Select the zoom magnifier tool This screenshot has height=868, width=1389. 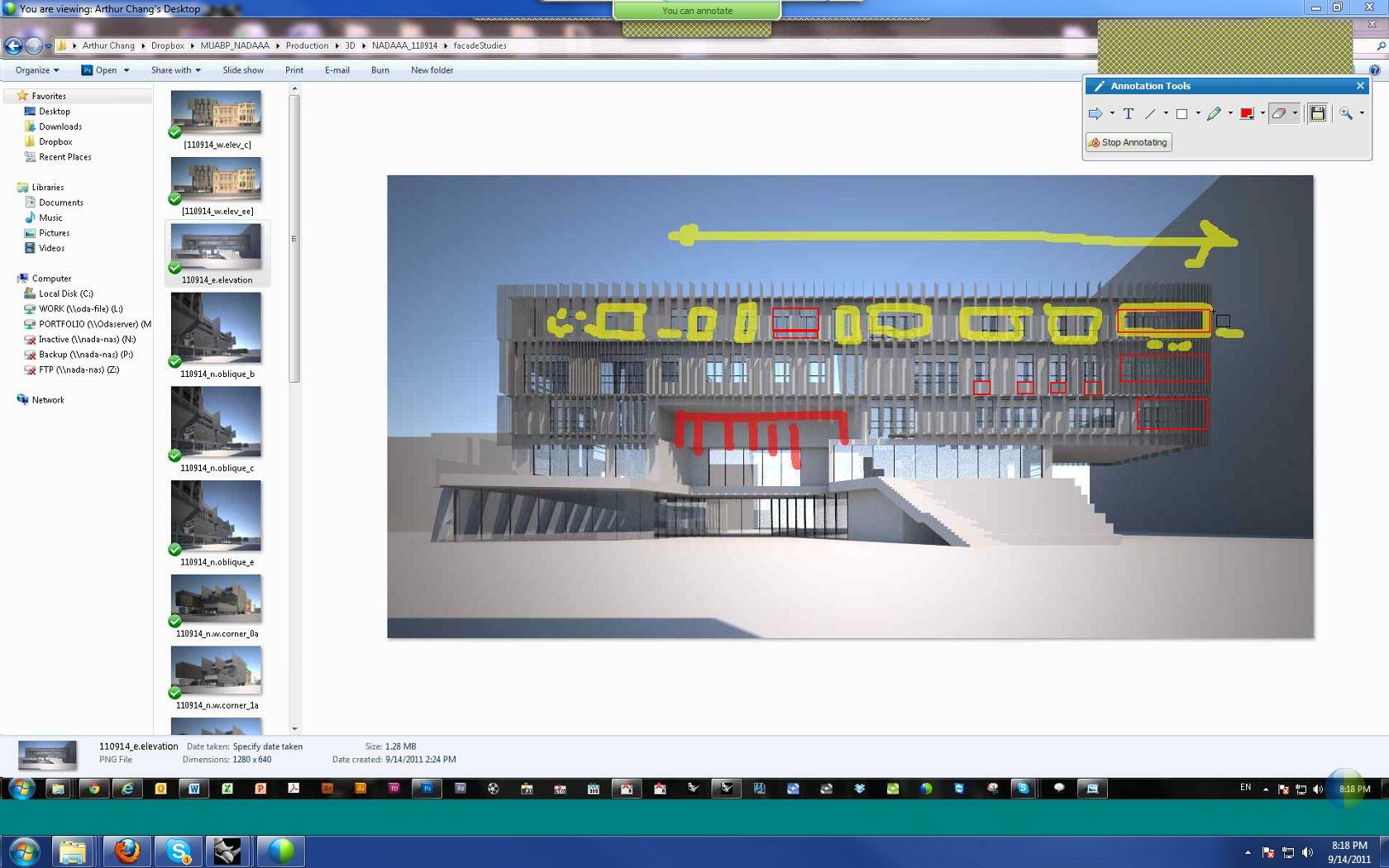(x=1346, y=114)
